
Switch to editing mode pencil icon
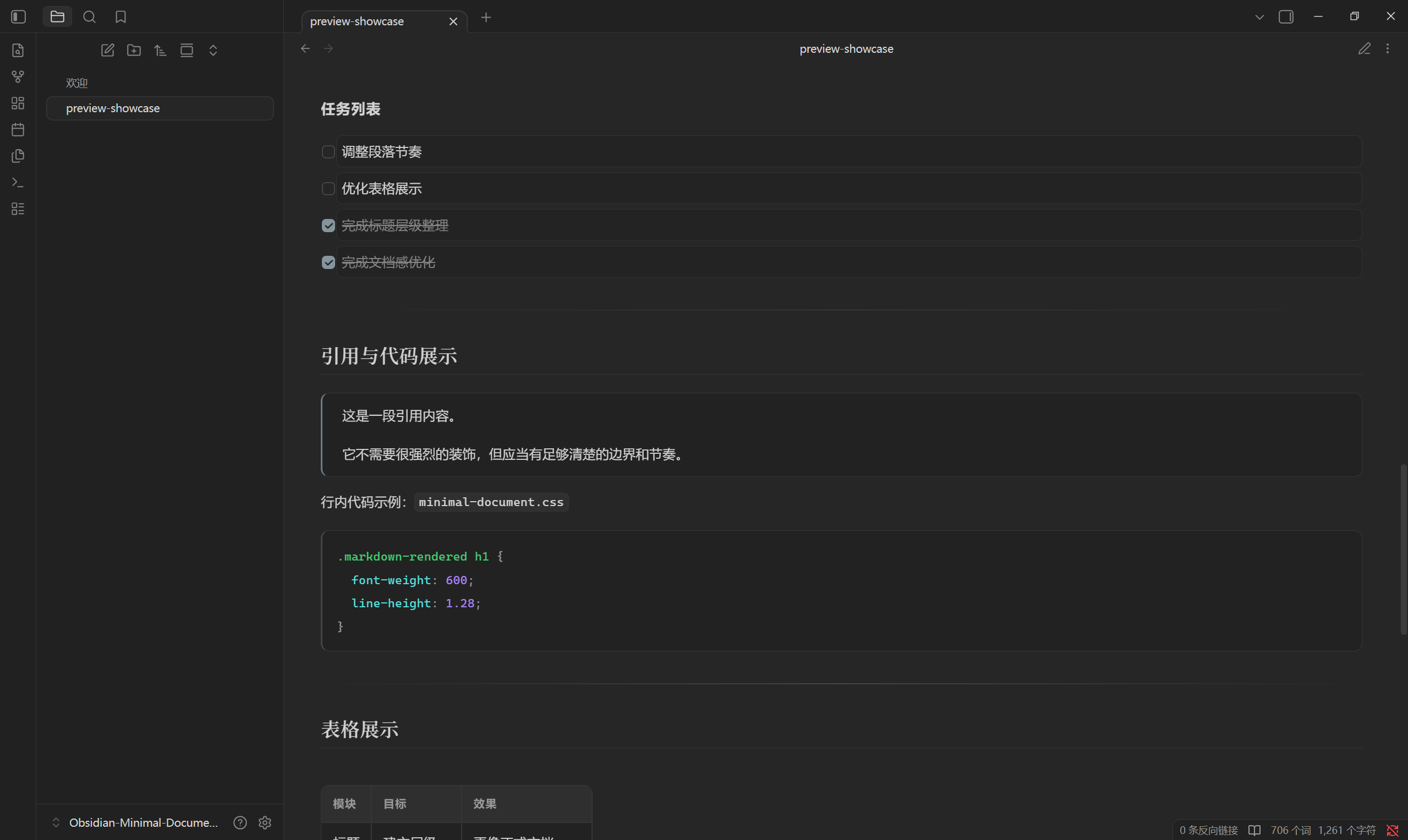[1365, 48]
